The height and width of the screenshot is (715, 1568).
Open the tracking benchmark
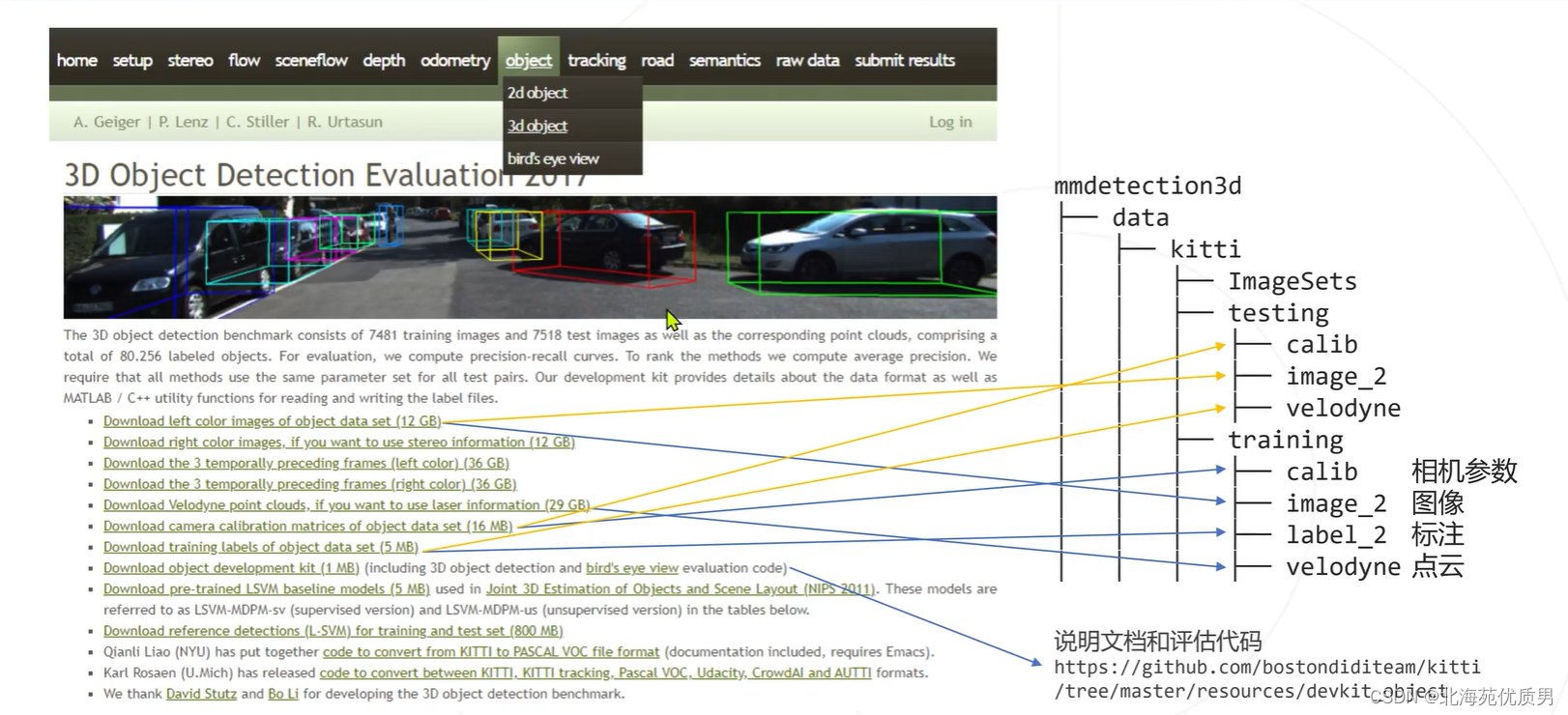coord(596,60)
